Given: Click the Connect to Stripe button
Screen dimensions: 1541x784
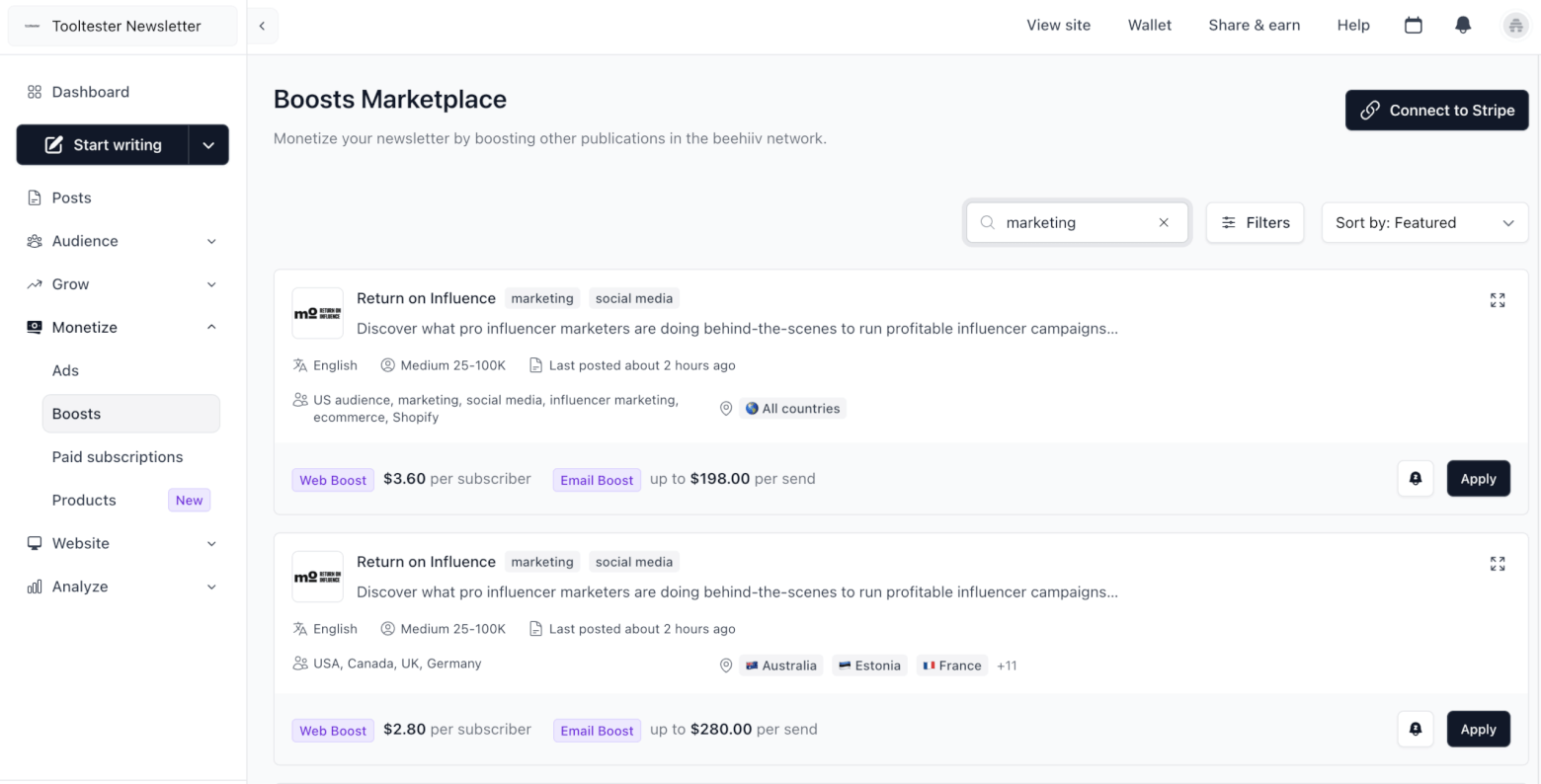Looking at the screenshot, I should [x=1436, y=111].
